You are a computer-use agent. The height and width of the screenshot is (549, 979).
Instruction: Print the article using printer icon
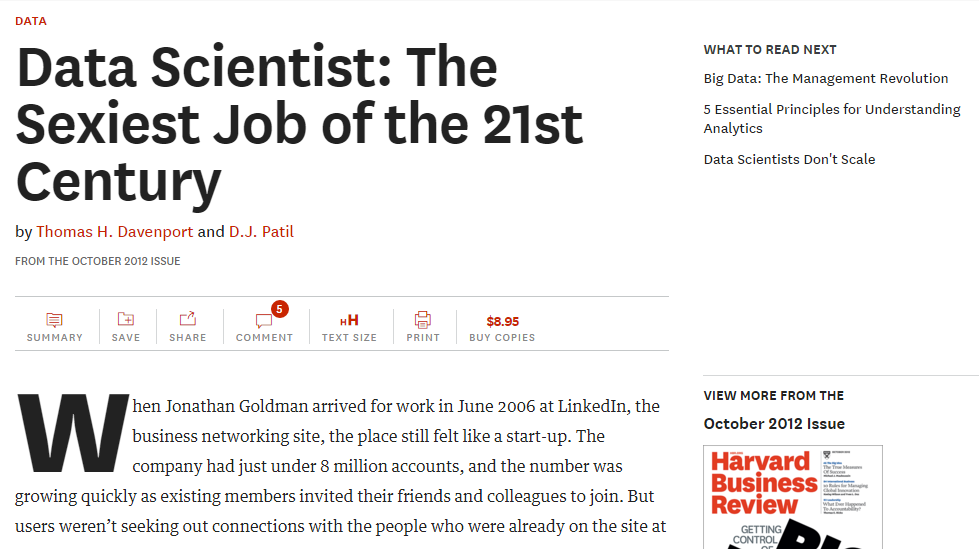423,320
